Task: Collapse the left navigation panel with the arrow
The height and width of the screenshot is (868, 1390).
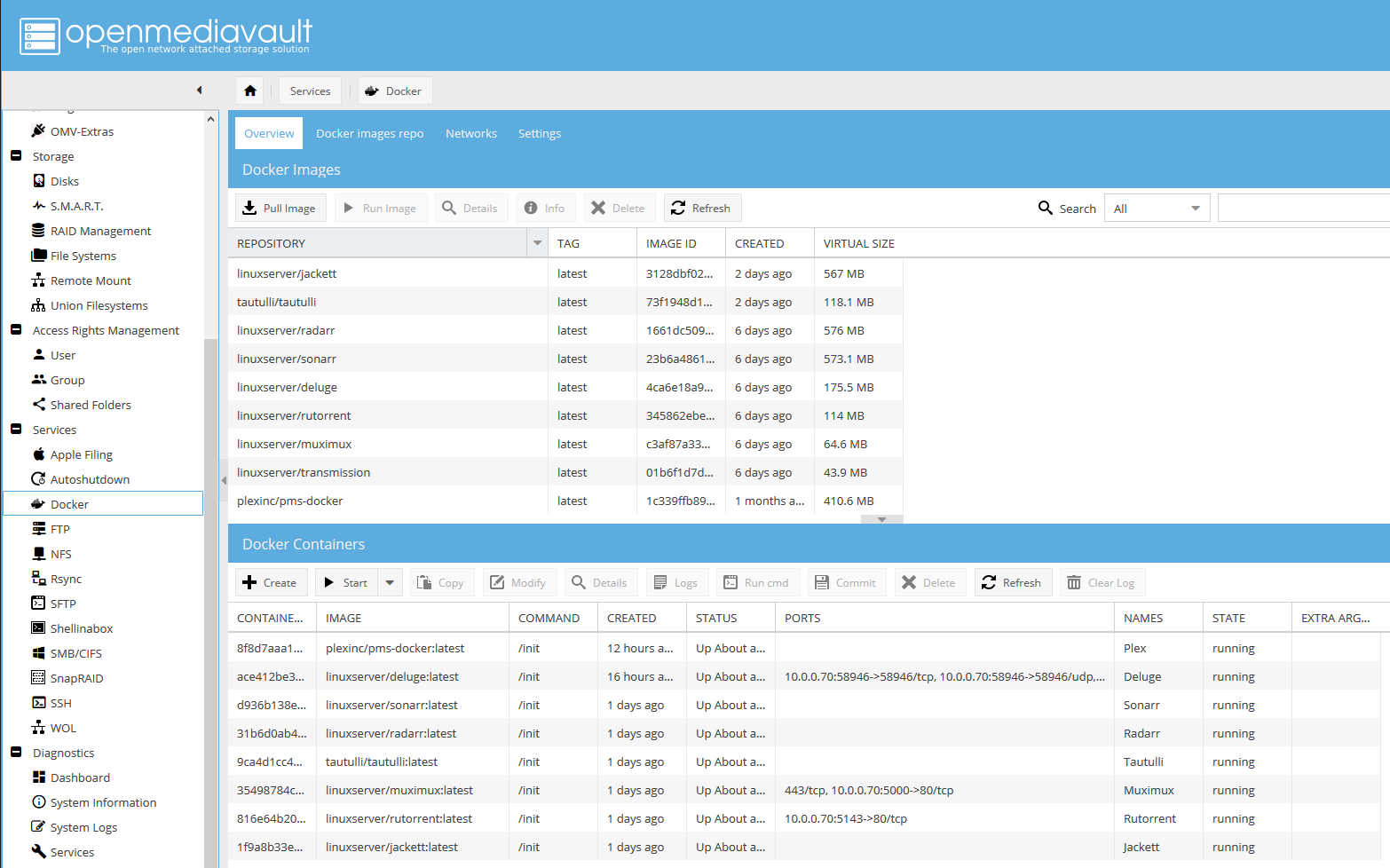Action: (200, 90)
